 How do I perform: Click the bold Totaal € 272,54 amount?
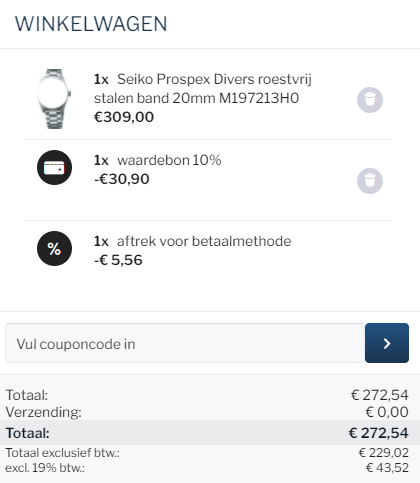tap(378, 433)
